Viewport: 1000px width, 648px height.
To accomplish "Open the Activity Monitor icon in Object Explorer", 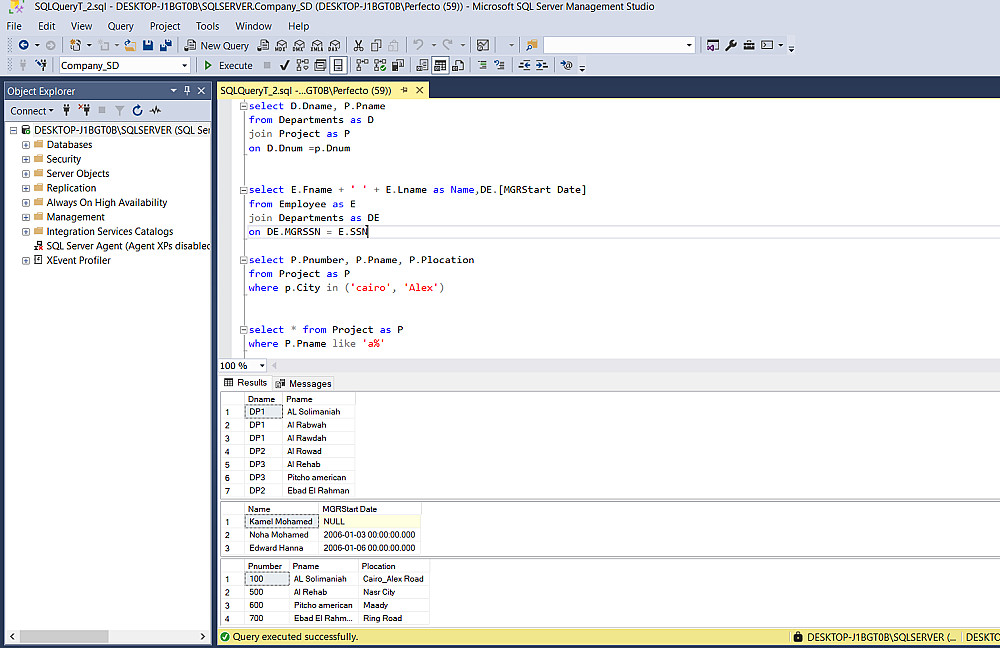I will coord(155,111).
